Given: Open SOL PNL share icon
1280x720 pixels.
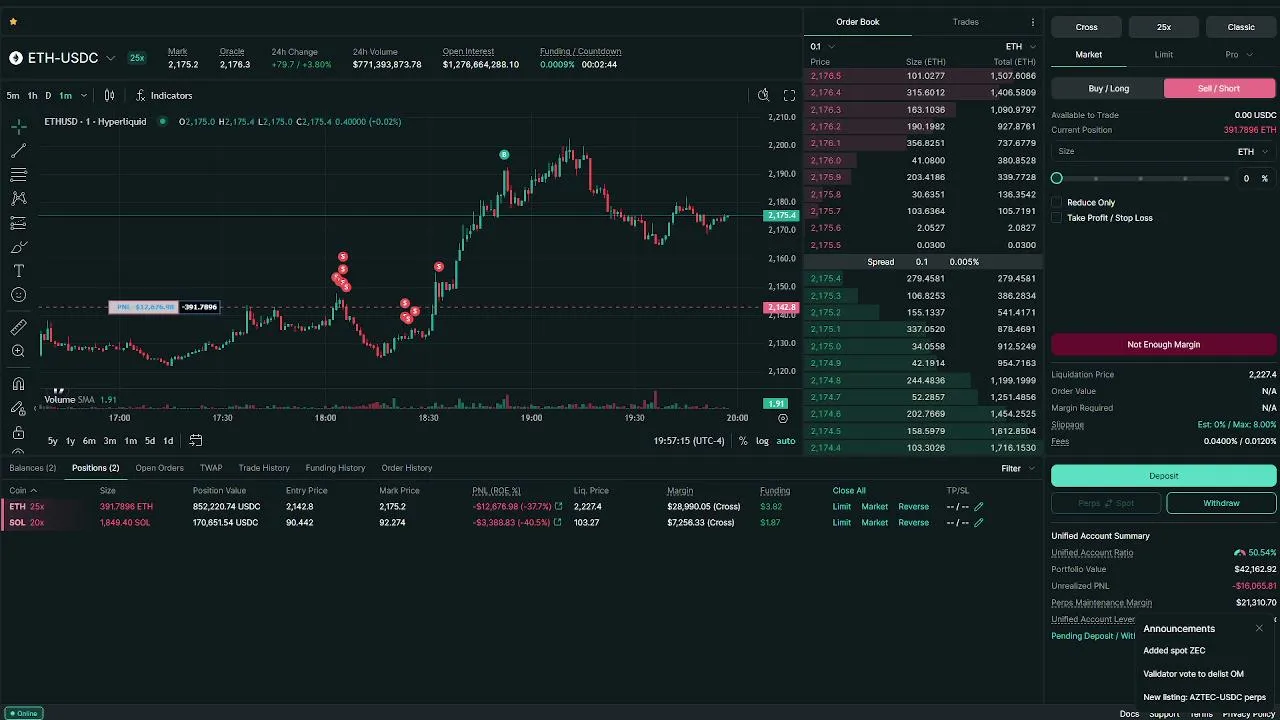Looking at the screenshot, I should point(558,523).
